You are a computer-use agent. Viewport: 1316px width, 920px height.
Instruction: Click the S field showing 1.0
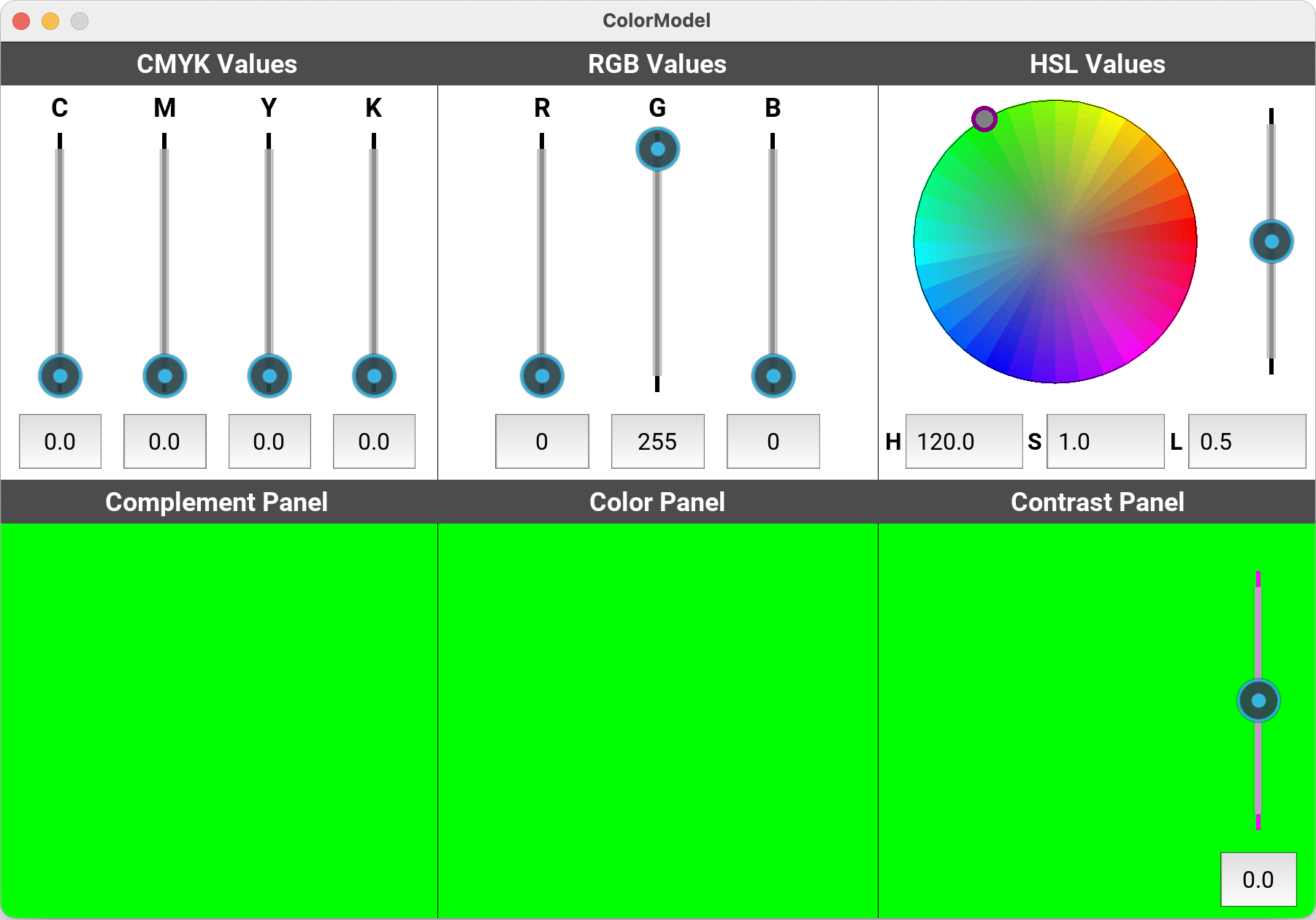click(x=1104, y=442)
